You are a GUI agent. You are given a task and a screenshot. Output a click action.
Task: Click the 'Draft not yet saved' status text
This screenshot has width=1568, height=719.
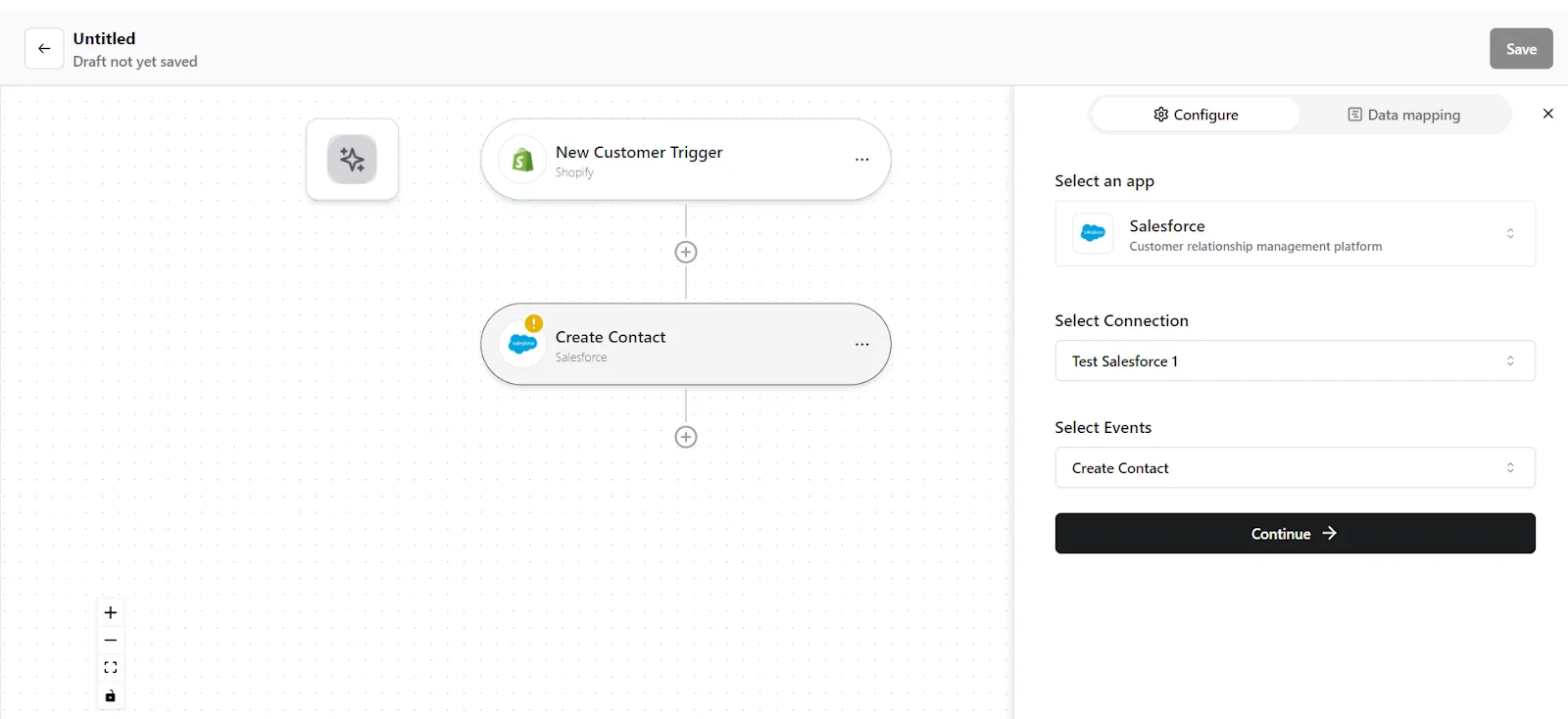click(x=135, y=61)
